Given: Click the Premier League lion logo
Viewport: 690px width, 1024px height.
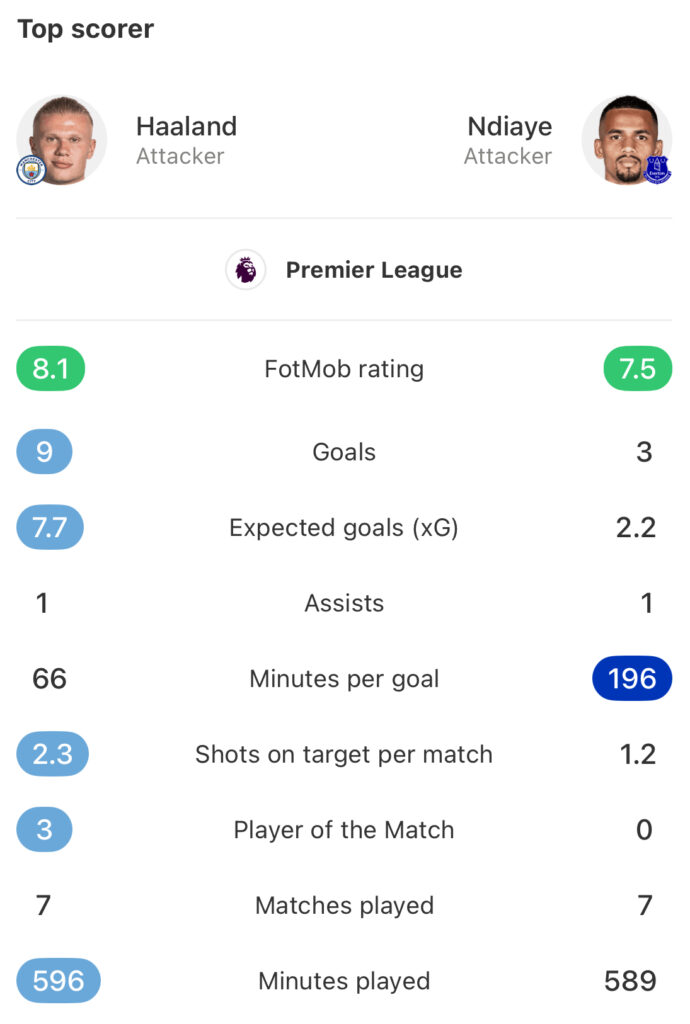Looking at the screenshot, I should [245, 270].
